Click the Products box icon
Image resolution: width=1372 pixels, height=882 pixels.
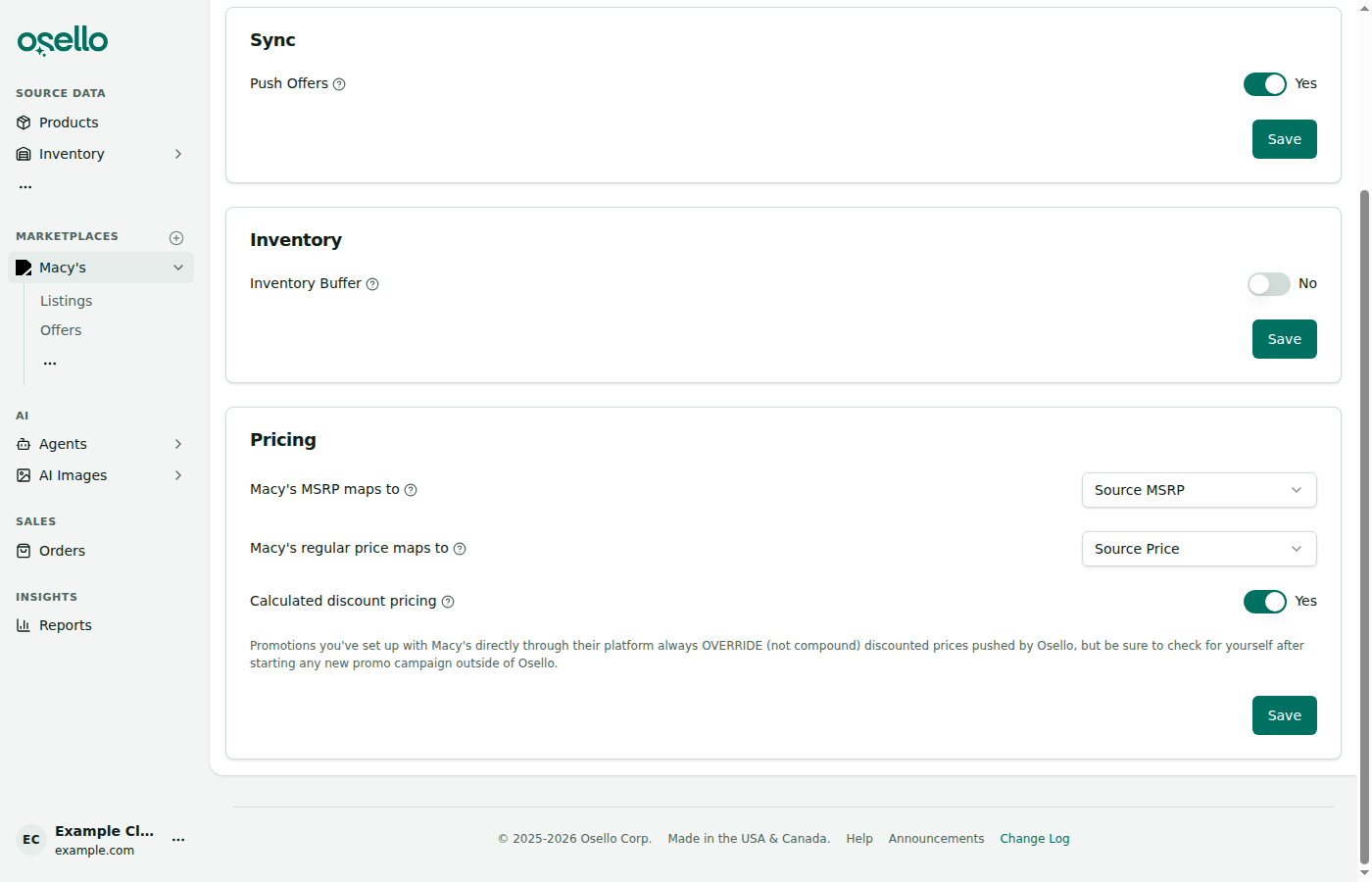tap(24, 122)
